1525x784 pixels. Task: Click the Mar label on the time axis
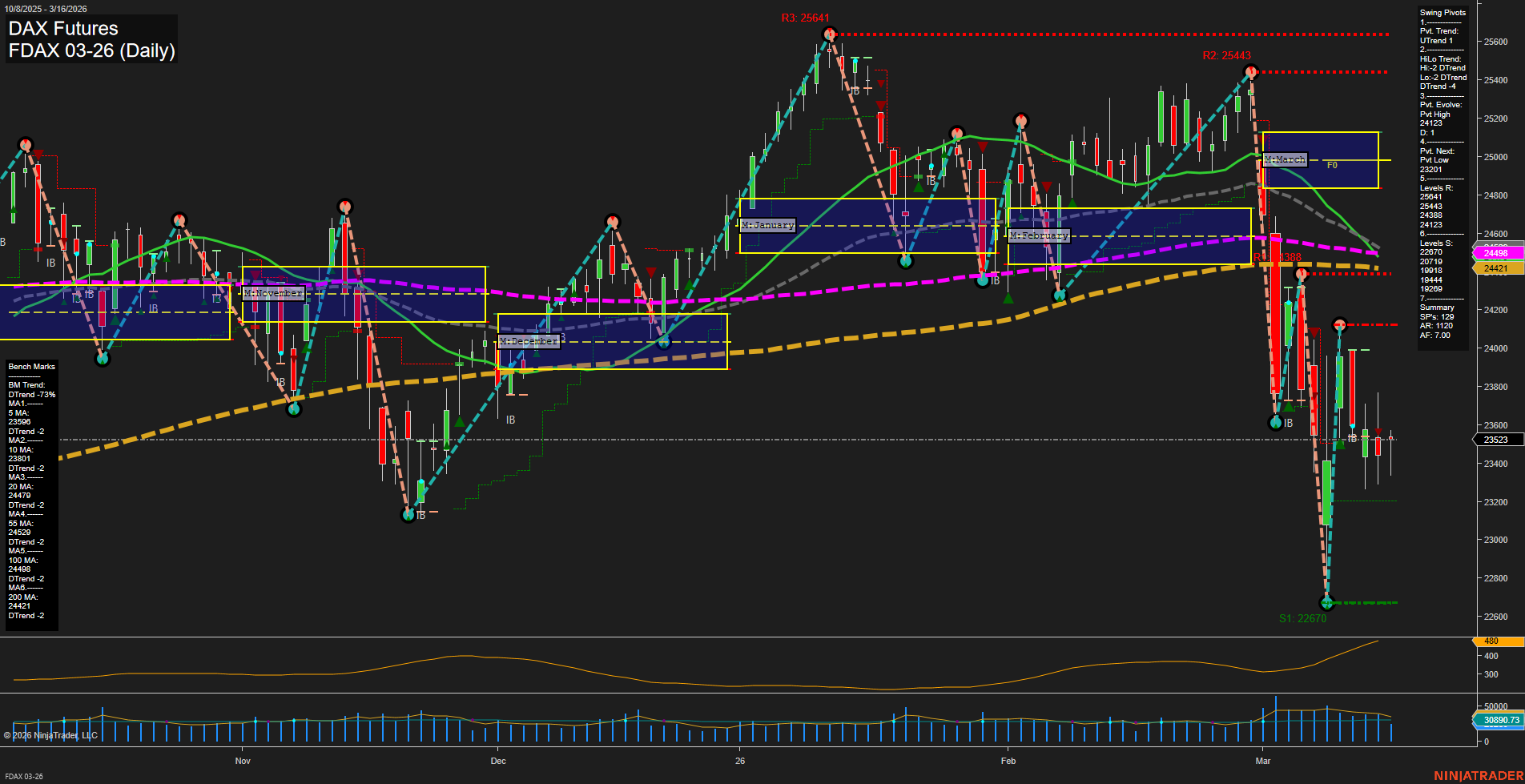click(1264, 762)
